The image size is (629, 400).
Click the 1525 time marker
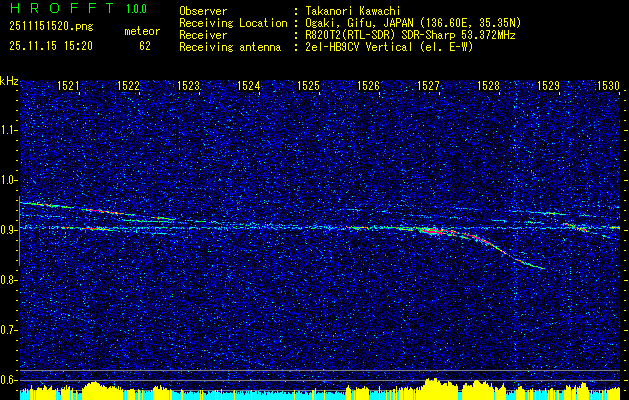[x=308, y=85]
